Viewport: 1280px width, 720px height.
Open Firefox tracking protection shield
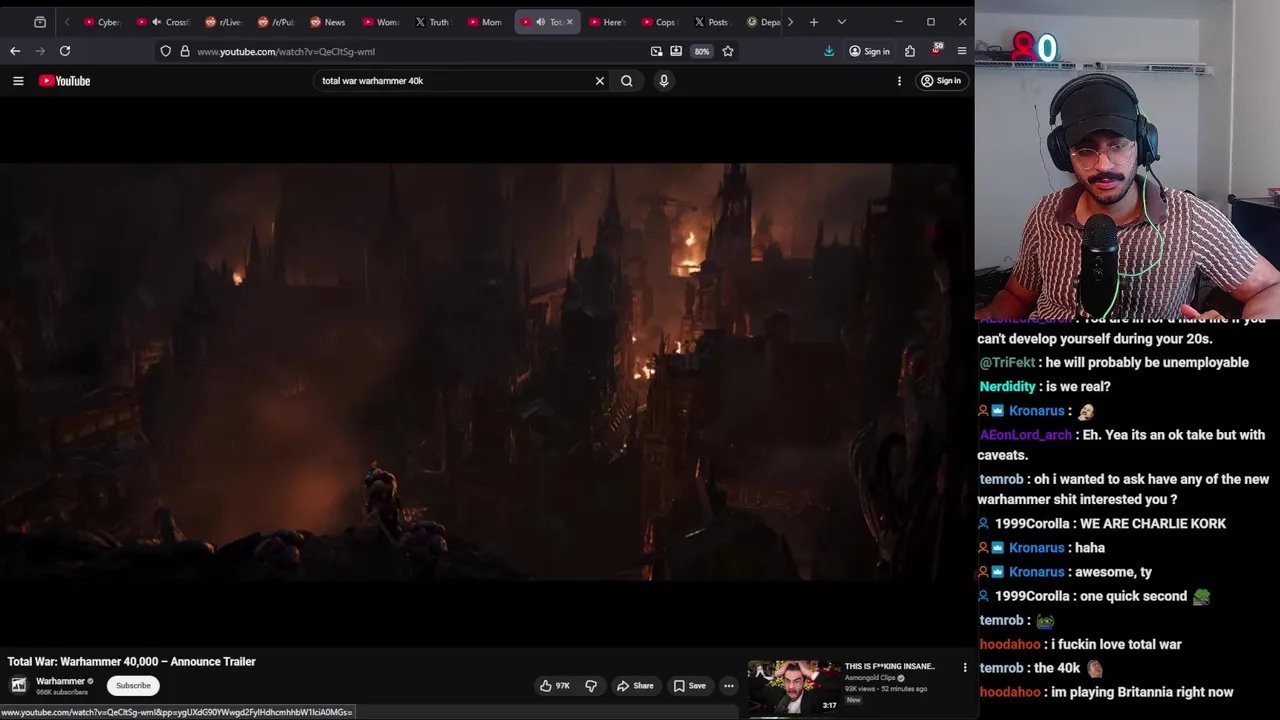click(166, 51)
